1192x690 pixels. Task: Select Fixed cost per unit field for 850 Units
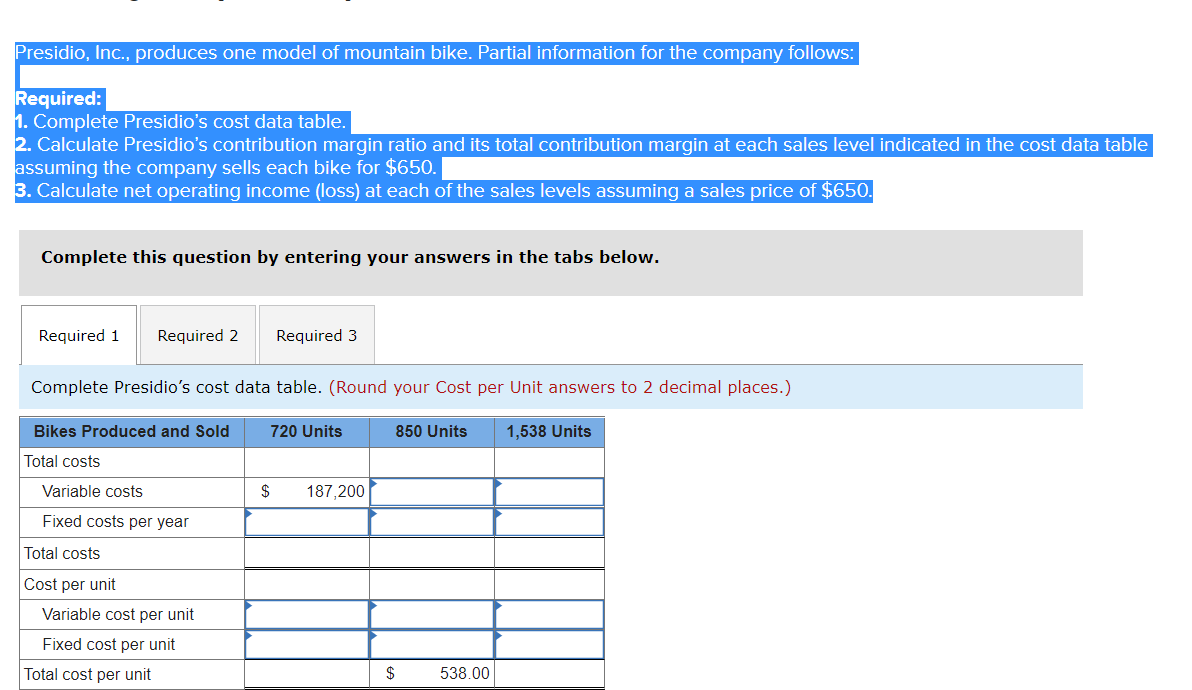pyautogui.click(x=432, y=644)
